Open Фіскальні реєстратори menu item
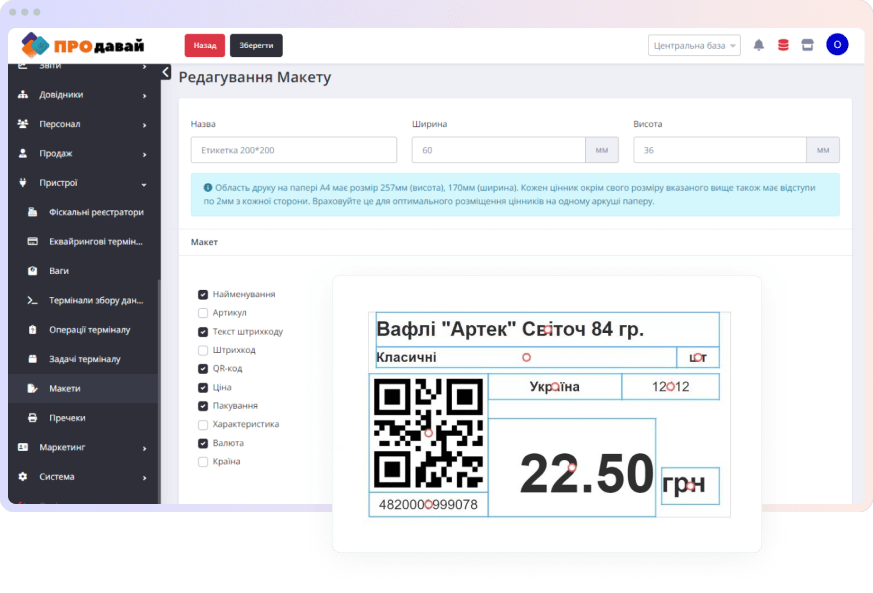The width and height of the screenshot is (873, 593). (84, 212)
